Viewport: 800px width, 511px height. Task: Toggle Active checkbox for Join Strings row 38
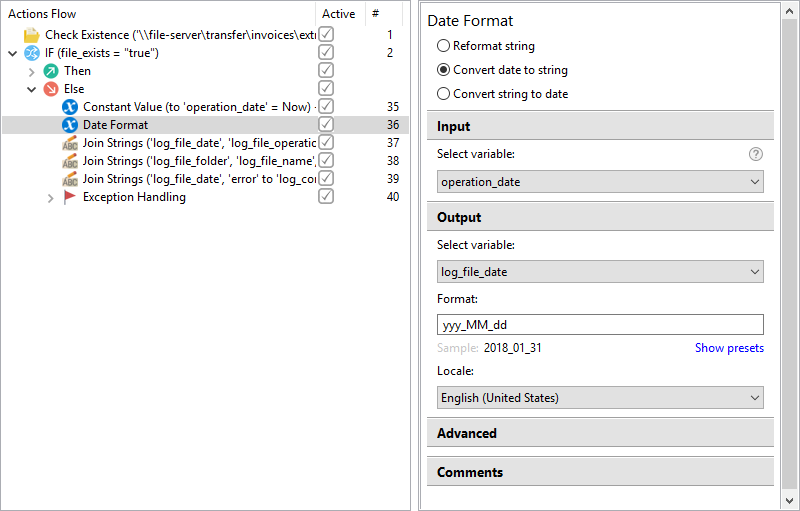(x=326, y=160)
